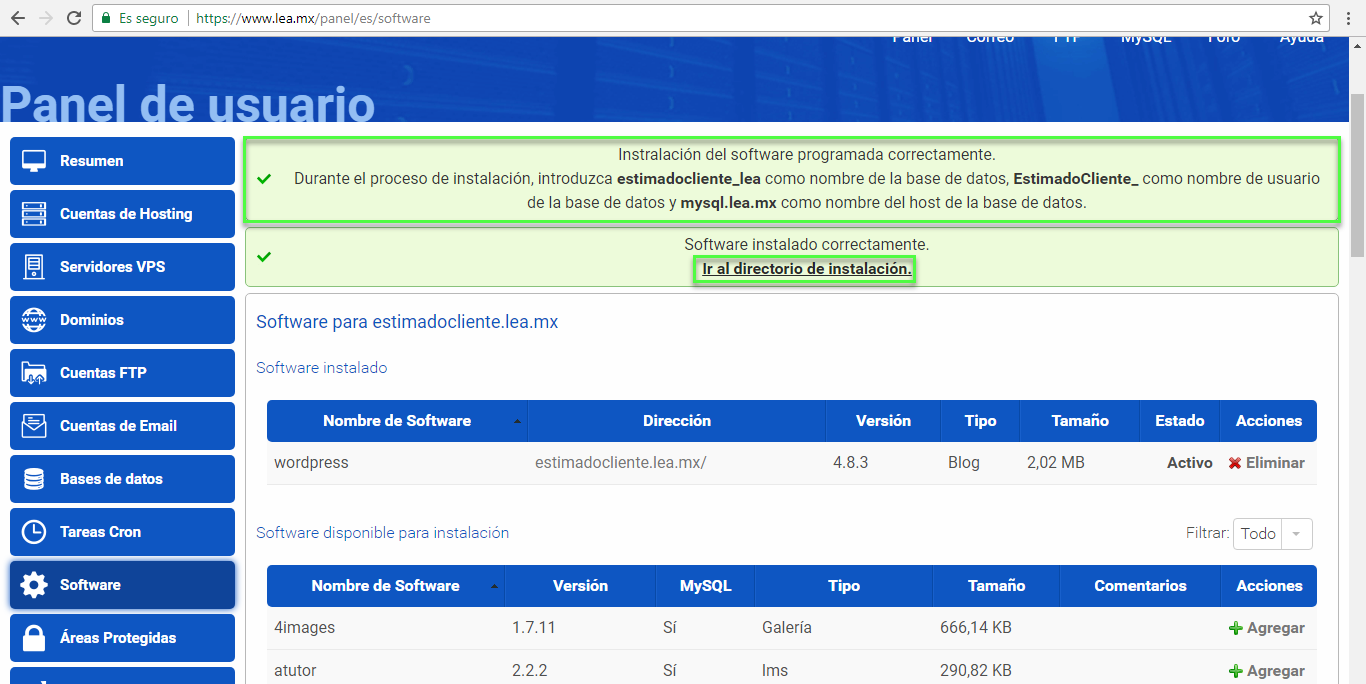Viewport: 1366px width, 684px height.
Task: Click Agregar for 4images
Action: click(x=1276, y=628)
